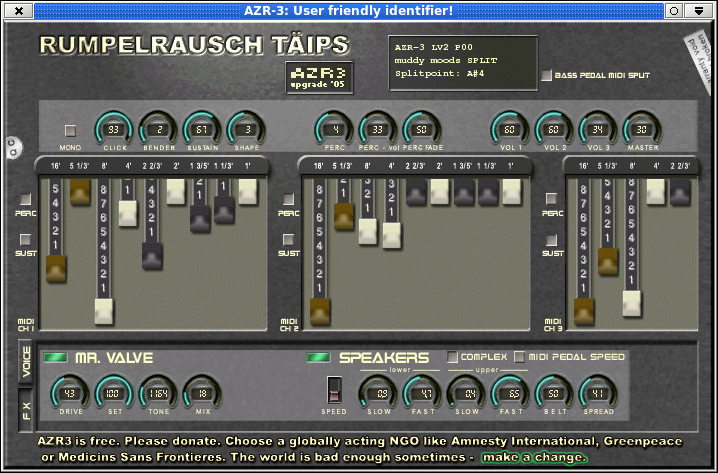Image resolution: width=718 pixels, height=473 pixels.
Task: Click the 2 2/3' drawbar handle in CH 1
Action: pos(152,256)
